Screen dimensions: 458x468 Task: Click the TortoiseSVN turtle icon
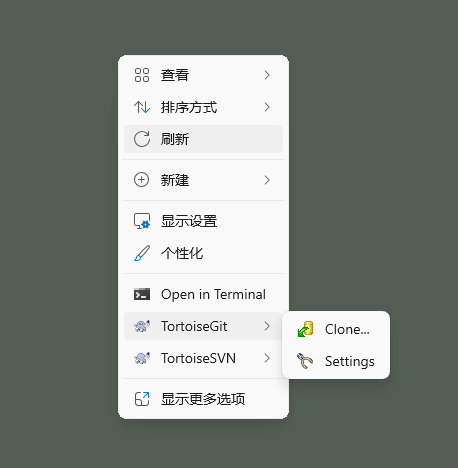coord(142,358)
